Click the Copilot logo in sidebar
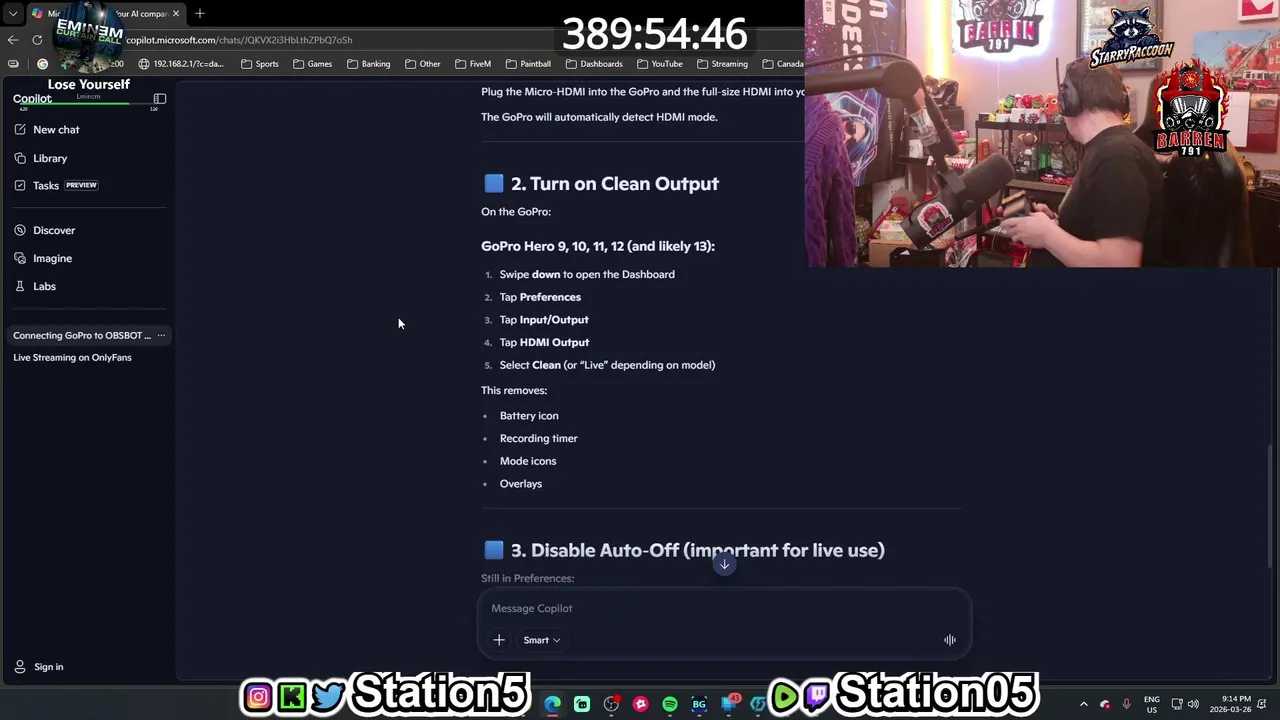 pos(32,98)
